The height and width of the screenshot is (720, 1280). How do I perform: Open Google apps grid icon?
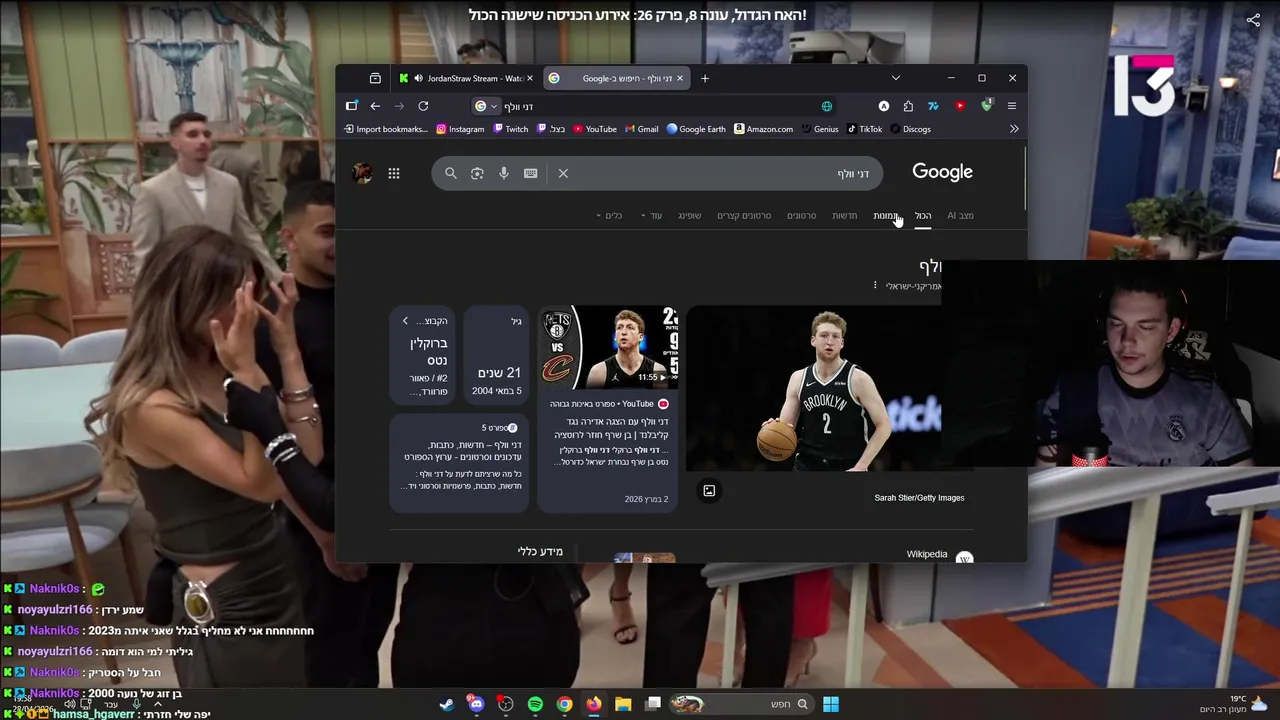[394, 173]
